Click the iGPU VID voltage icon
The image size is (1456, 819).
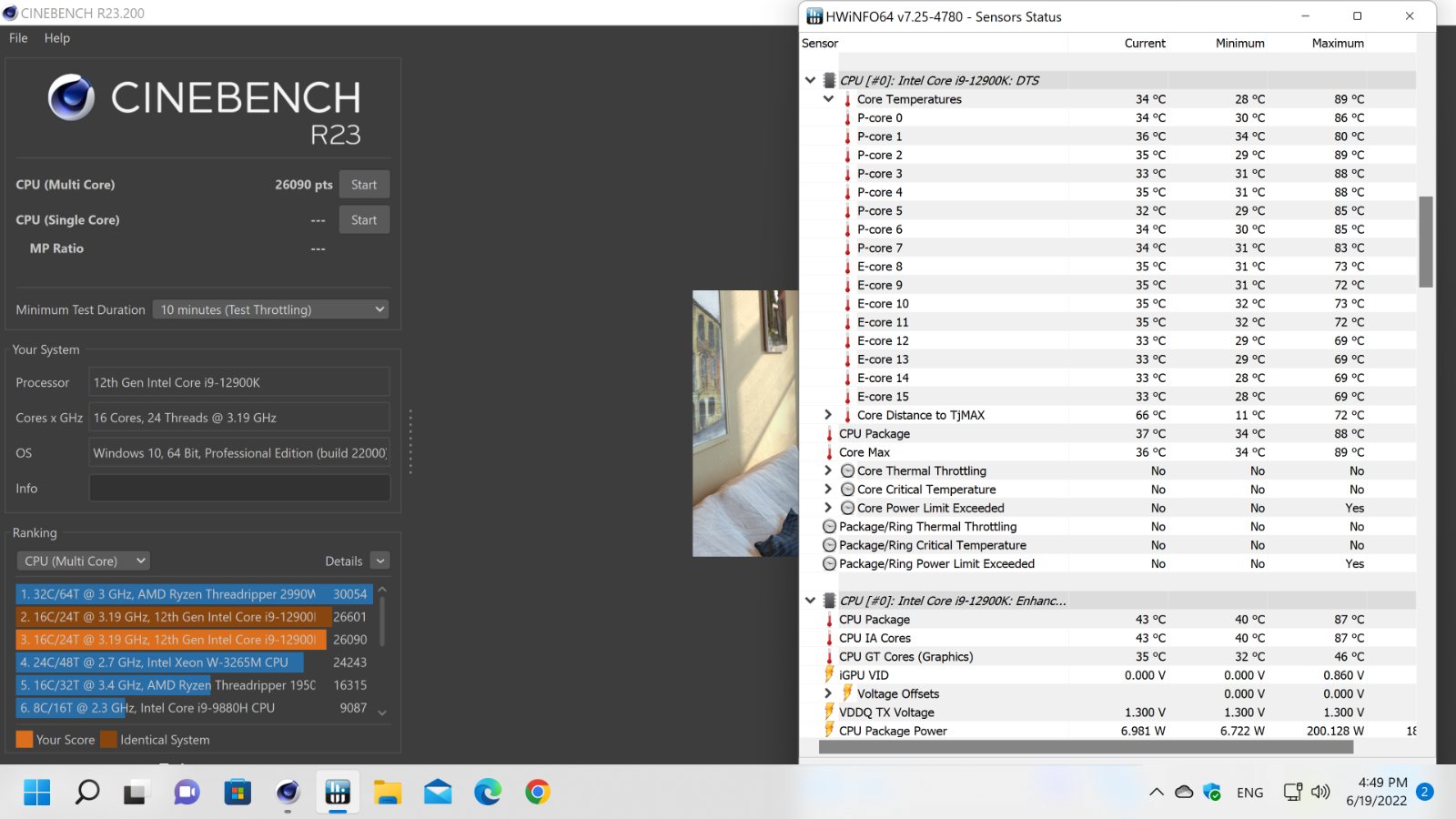click(x=829, y=674)
